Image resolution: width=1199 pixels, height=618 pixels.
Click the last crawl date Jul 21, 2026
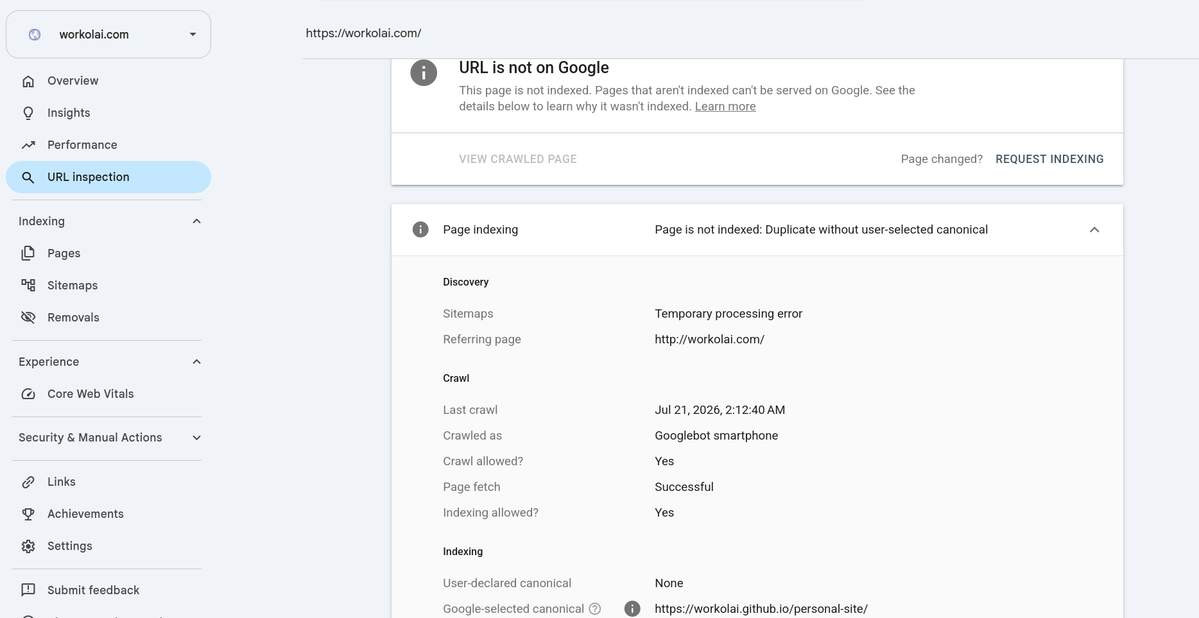(x=720, y=410)
